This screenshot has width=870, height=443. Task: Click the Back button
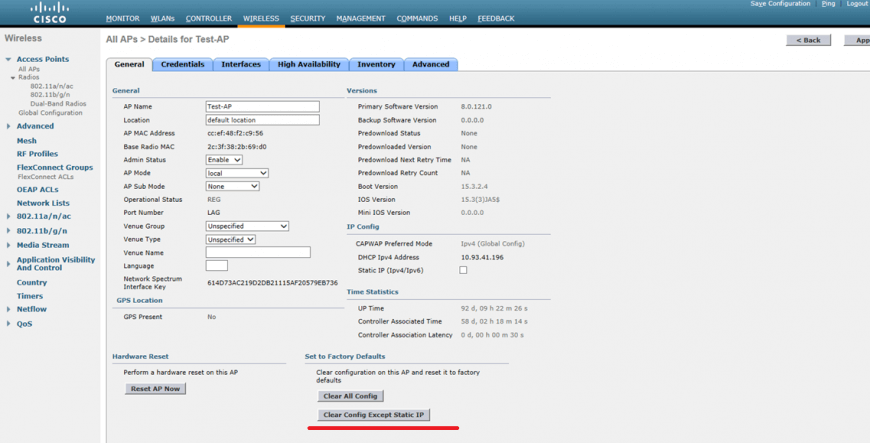click(x=808, y=40)
